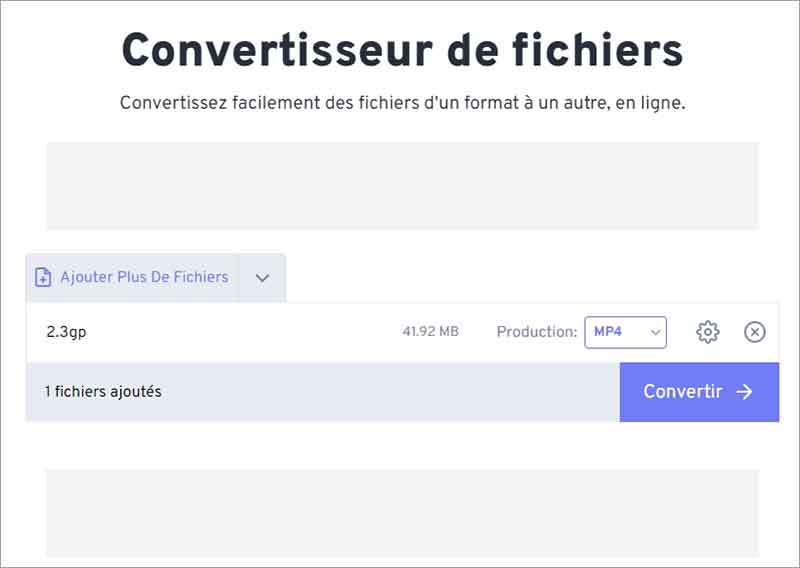The width and height of the screenshot is (800, 568).
Task: Click the Ajouter Plus De Fichiers button
Action: pos(132,278)
